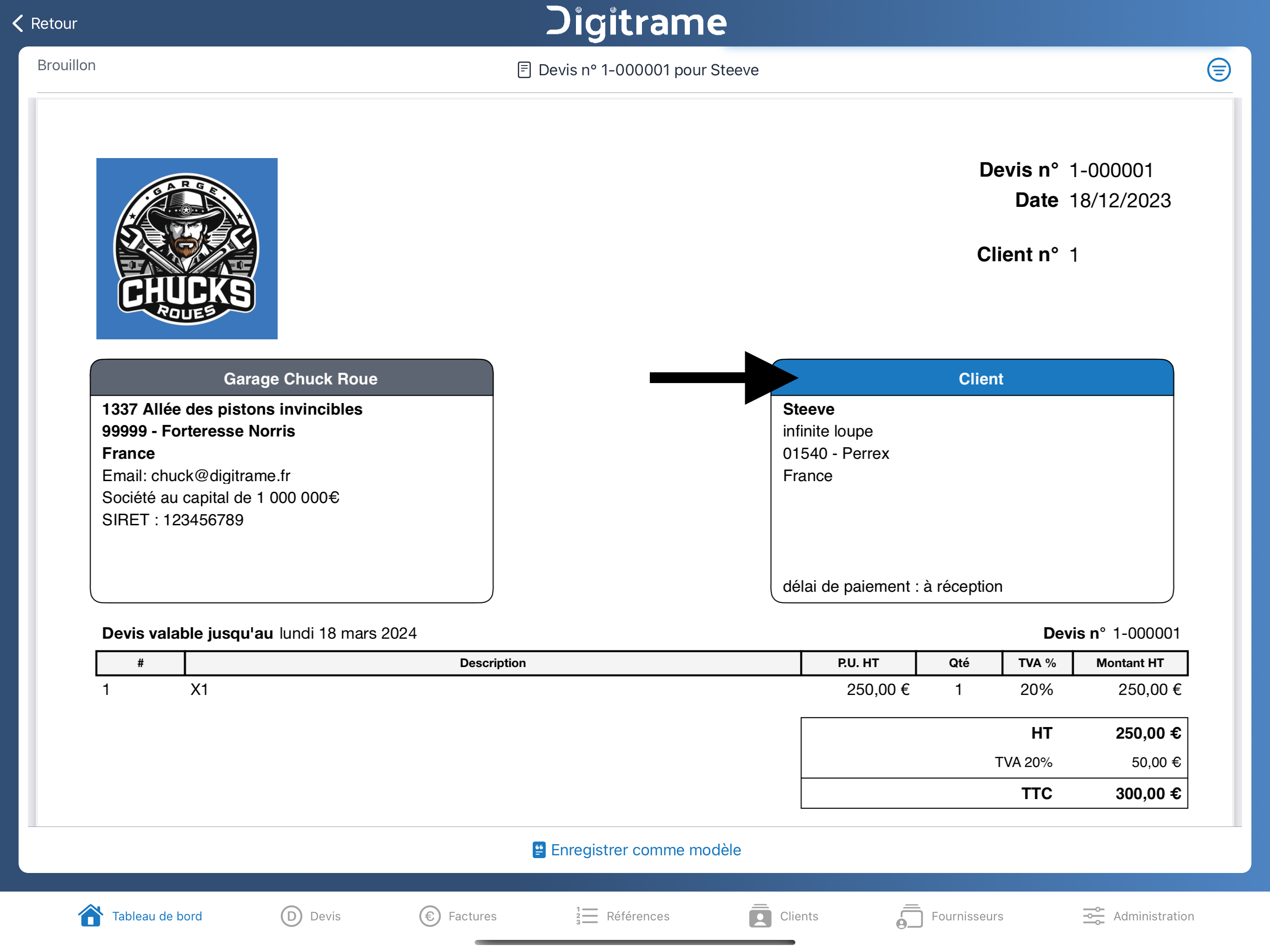Viewport: 1270px width, 952px height.
Task: Click '1337 Allée des pistons invincibles'
Action: tap(232, 409)
